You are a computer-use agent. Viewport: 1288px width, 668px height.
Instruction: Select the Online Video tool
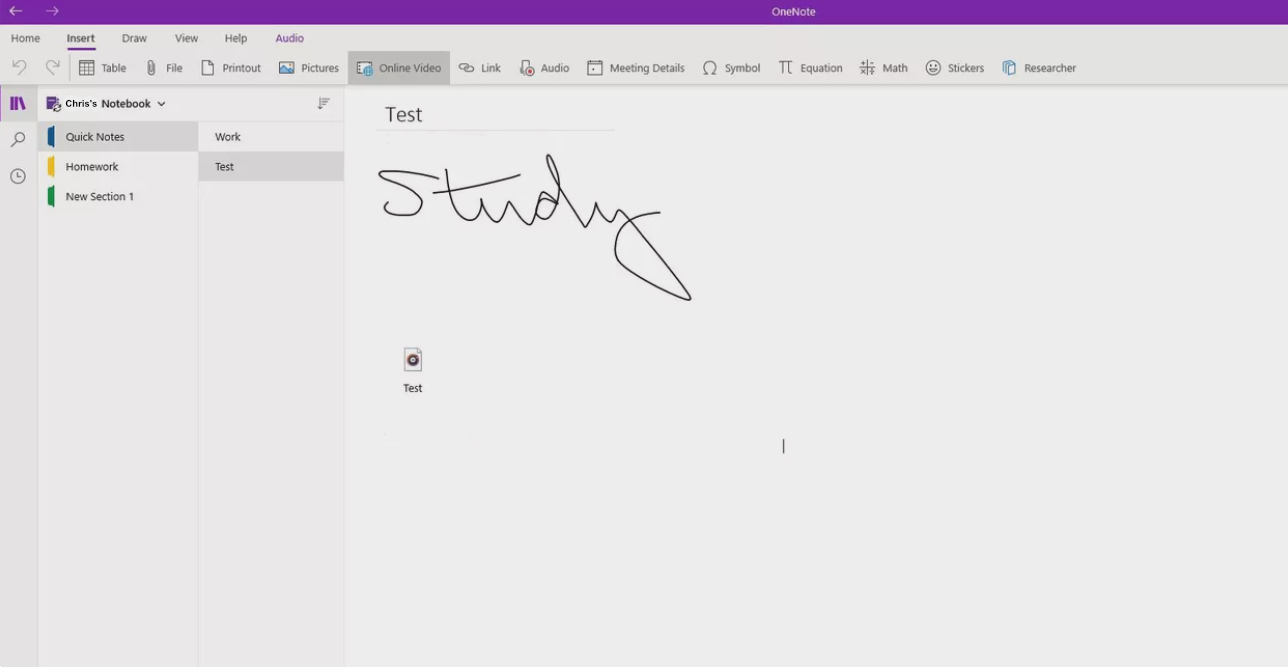[398, 67]
